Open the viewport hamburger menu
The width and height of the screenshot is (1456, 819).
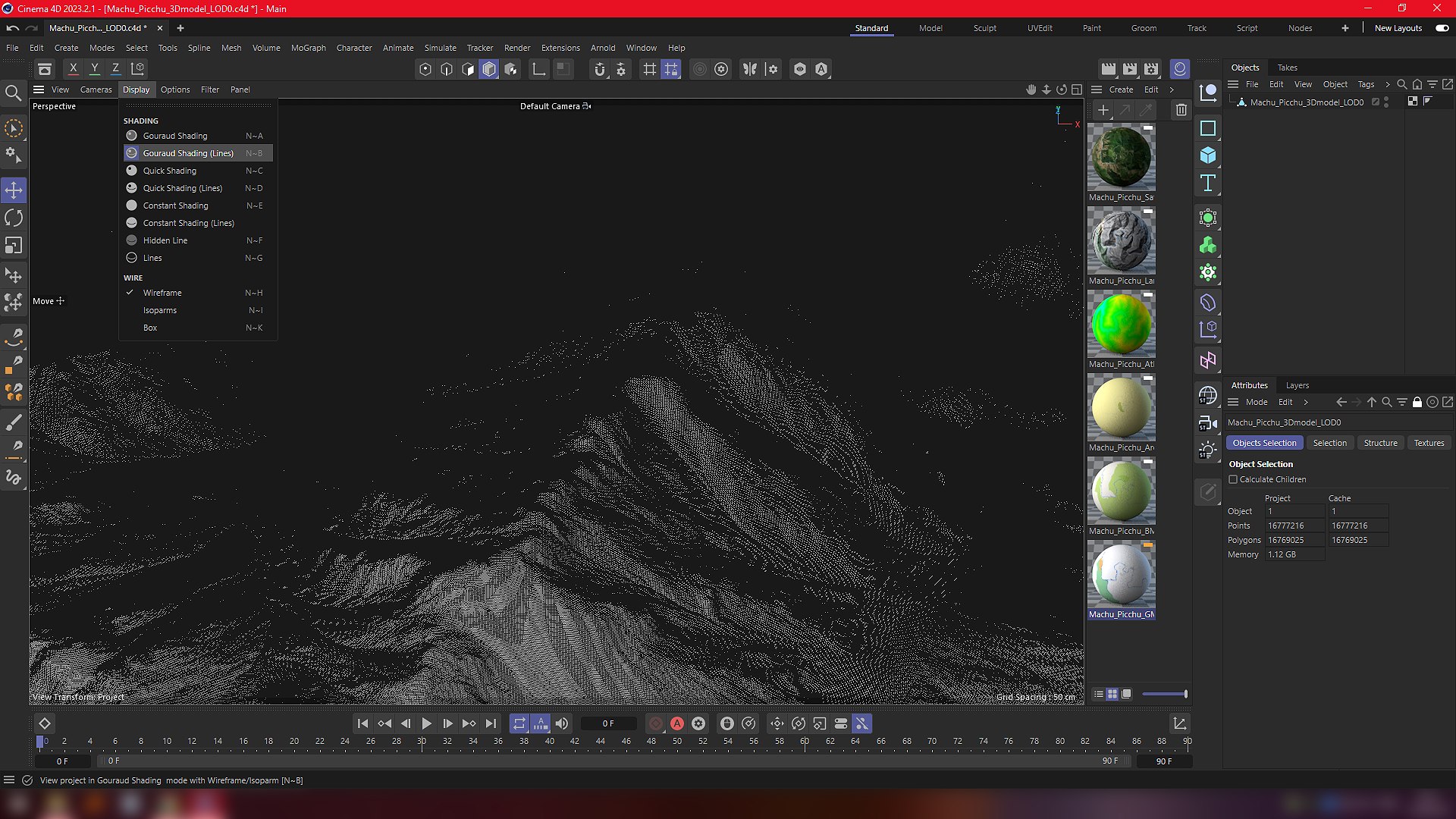click(x=39, y=89)
